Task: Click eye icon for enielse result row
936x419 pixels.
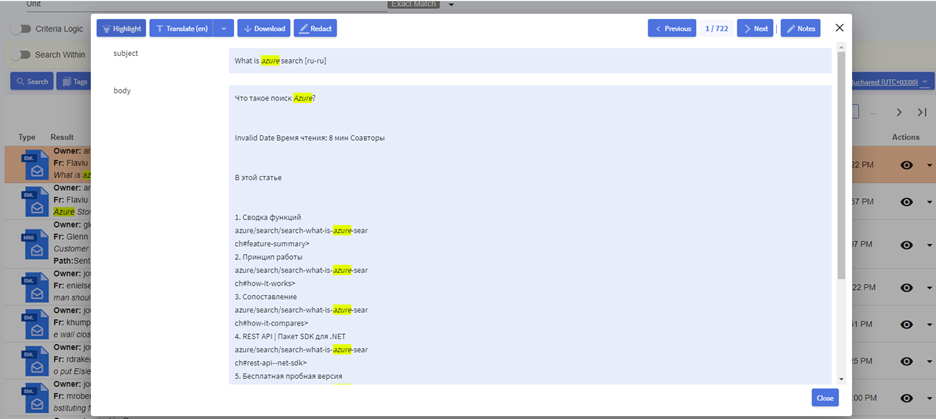Action: click(906, 287)
